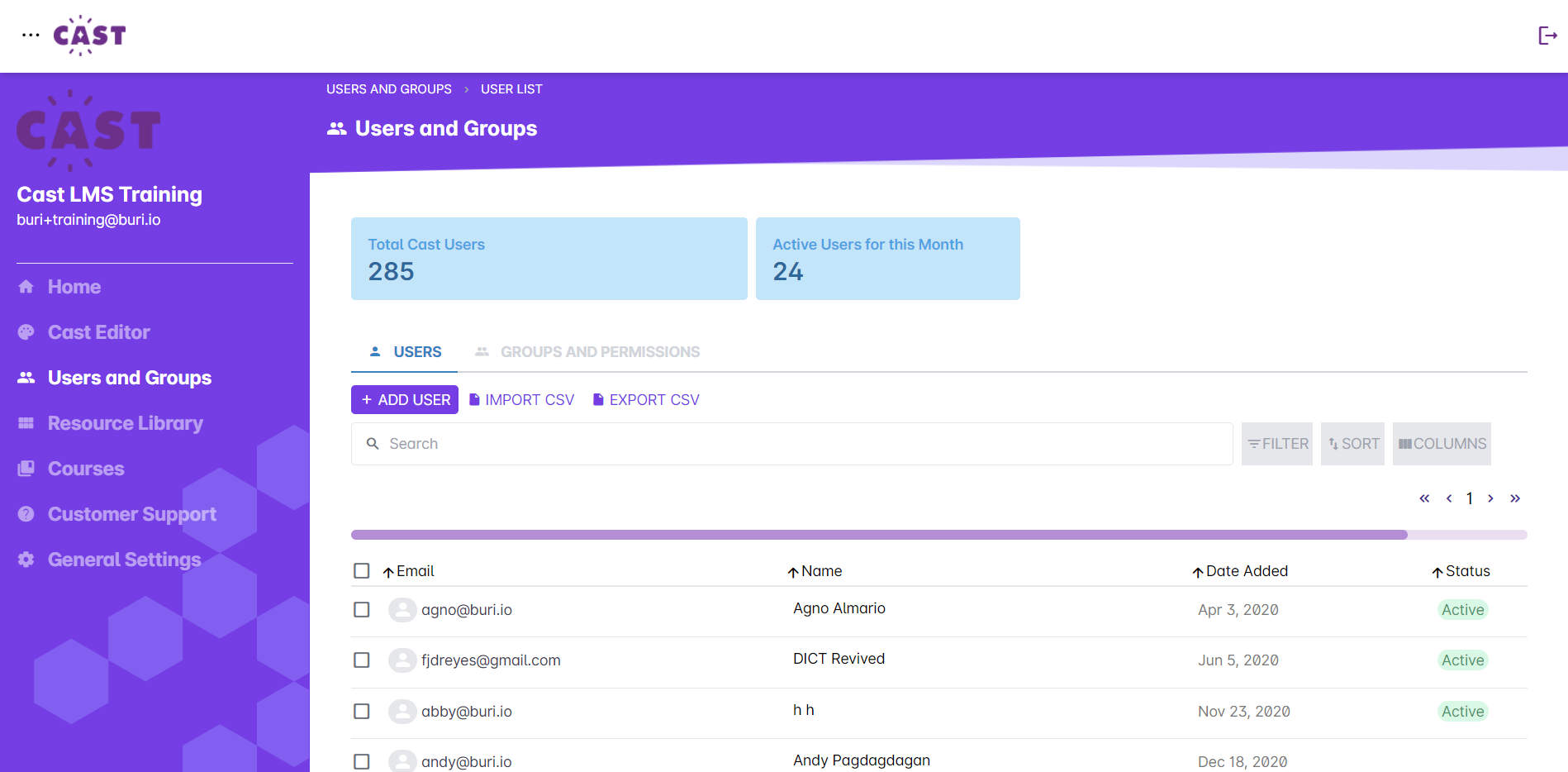Click the Resource Library icon in the sidebar

[26, 423]
